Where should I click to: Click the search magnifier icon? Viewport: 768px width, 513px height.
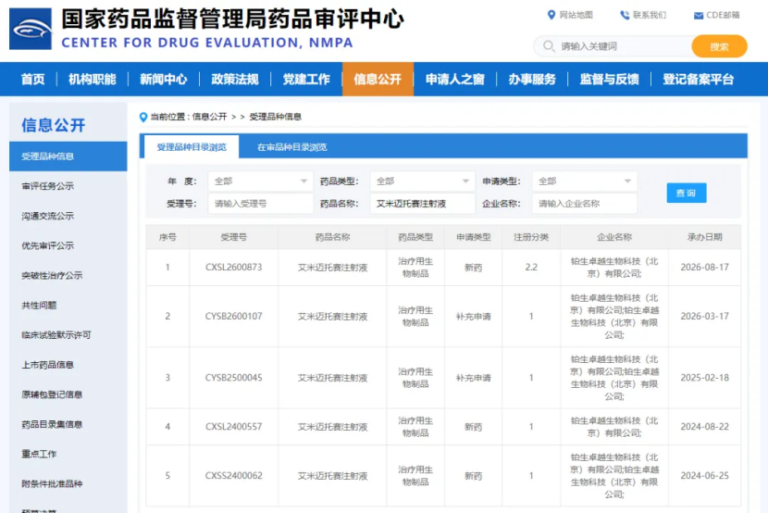click(549, 46)
